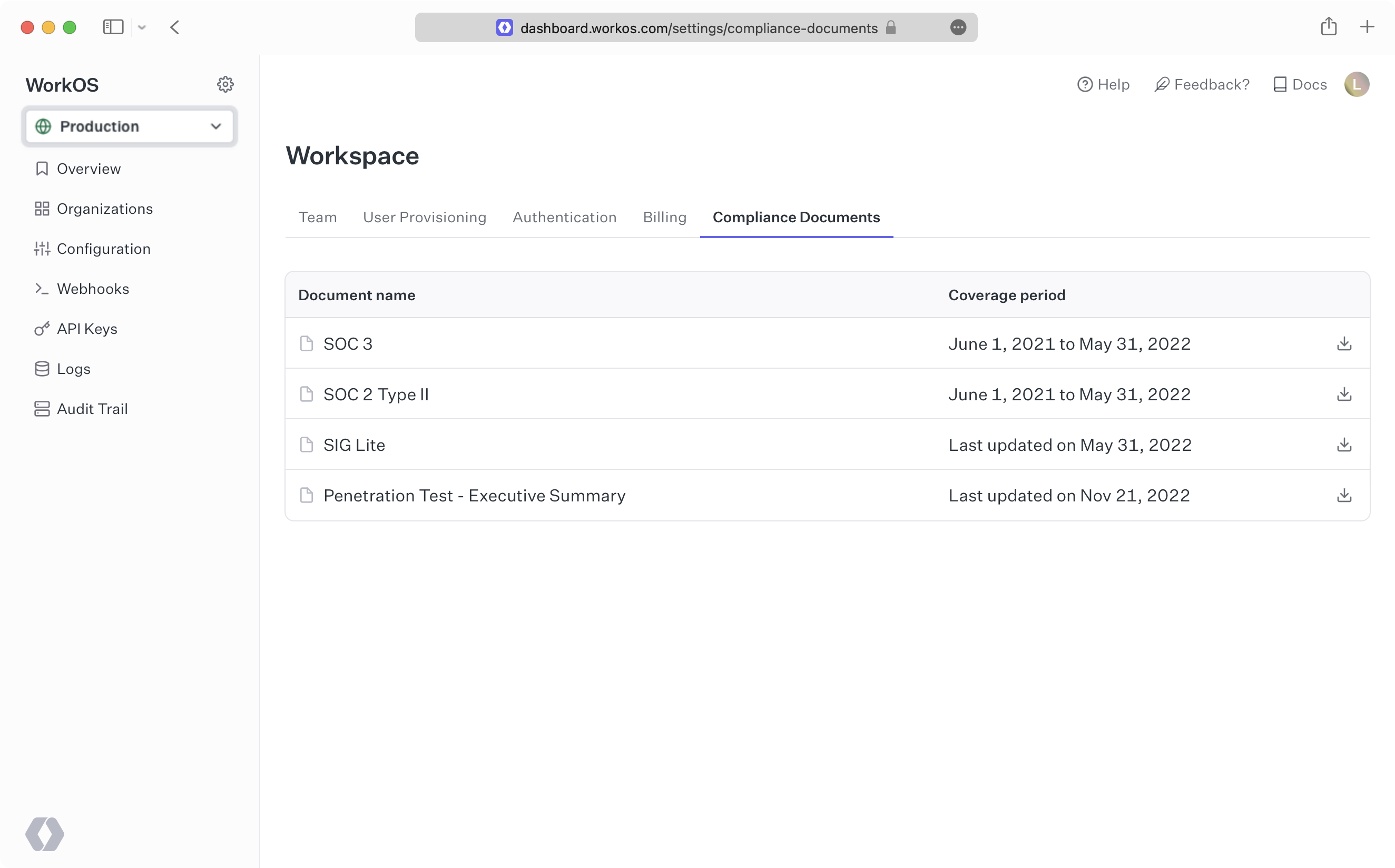Switch to the Authentication tab

(x=564, y=217)
